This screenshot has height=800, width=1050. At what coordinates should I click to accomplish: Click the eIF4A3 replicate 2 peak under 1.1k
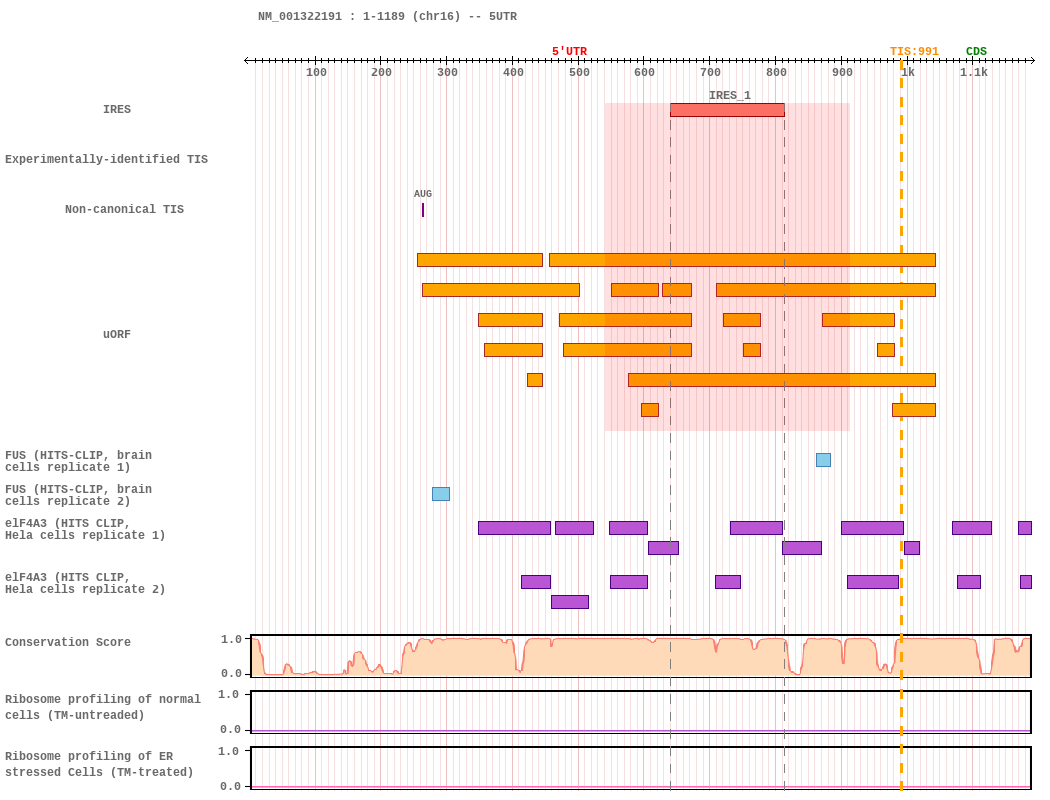pos(969,582)
